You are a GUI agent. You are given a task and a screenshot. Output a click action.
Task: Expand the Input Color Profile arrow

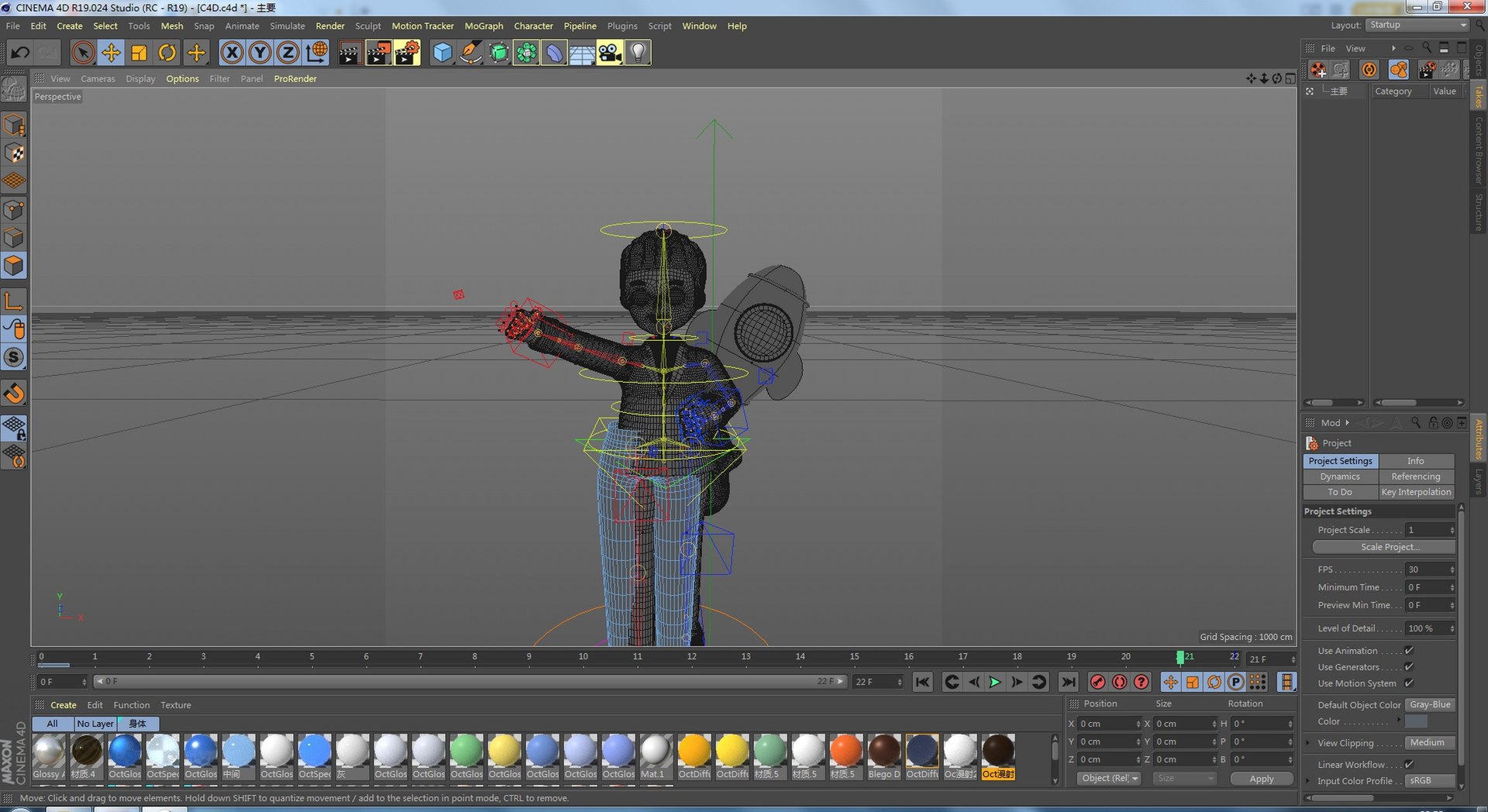click(x=1308, y=781)
